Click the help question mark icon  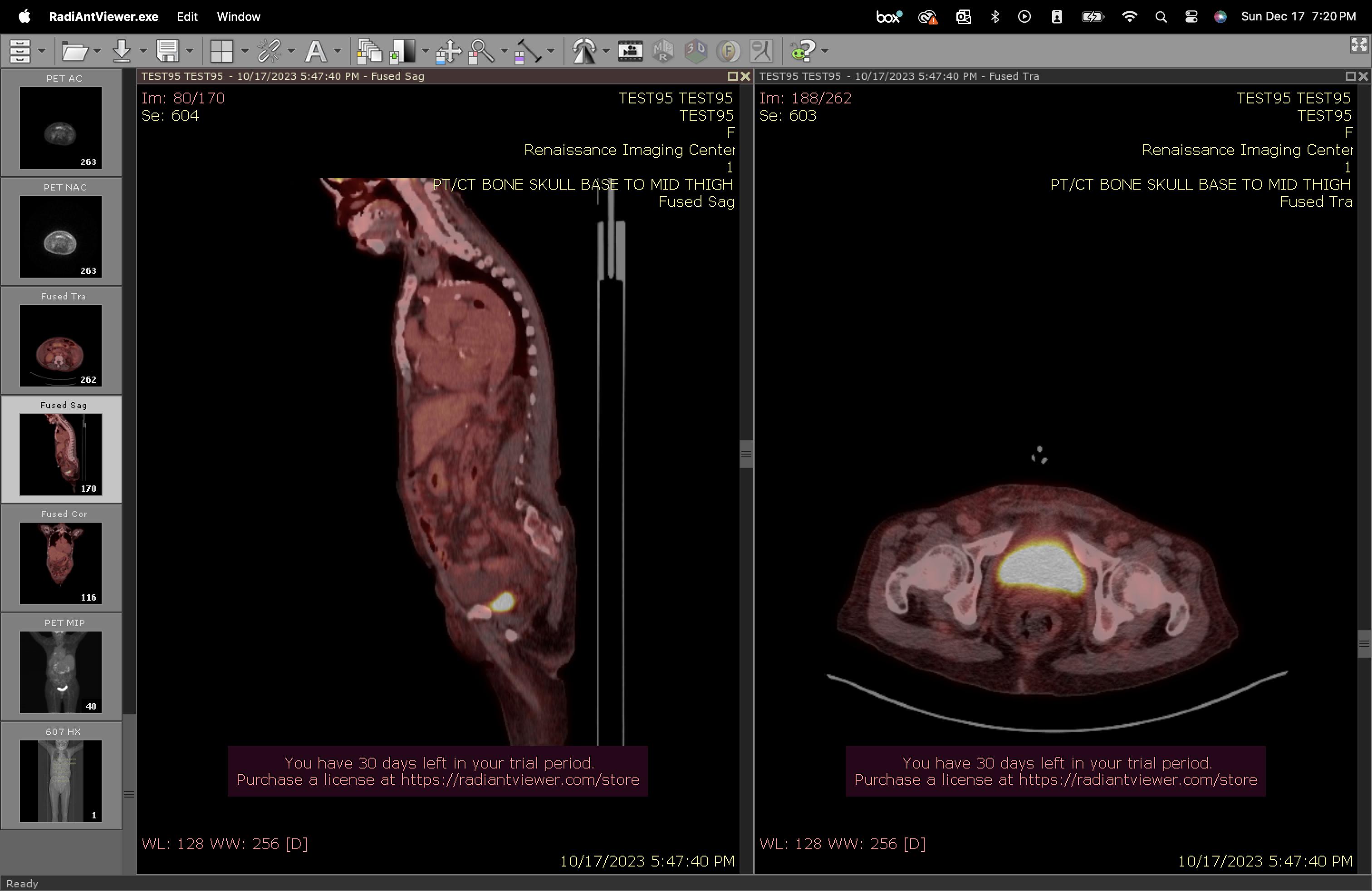pyautogui.click(x=803, y=51)
